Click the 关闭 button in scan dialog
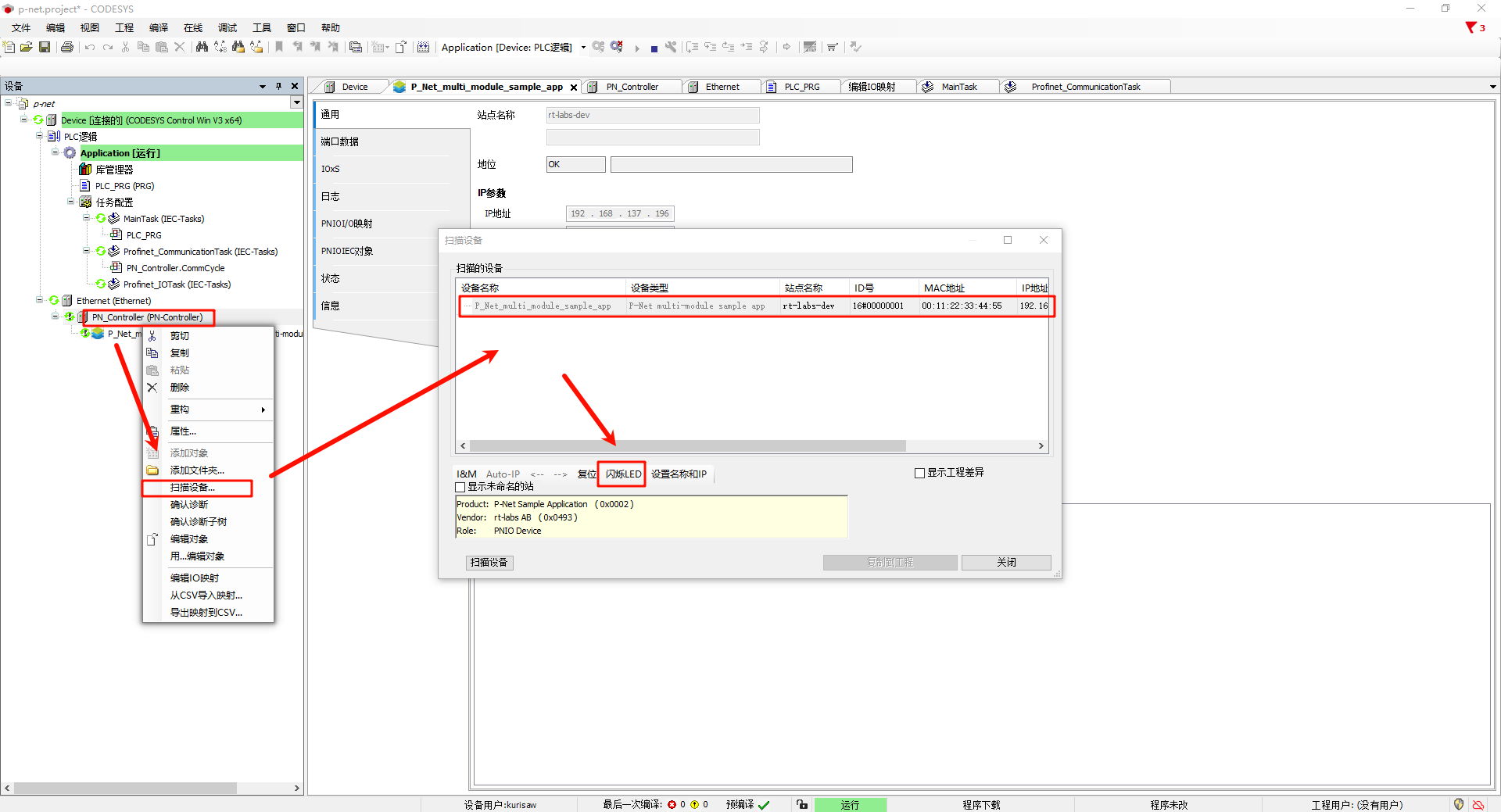Screen dimensions: 1501x812 (x=1005, y=563)
